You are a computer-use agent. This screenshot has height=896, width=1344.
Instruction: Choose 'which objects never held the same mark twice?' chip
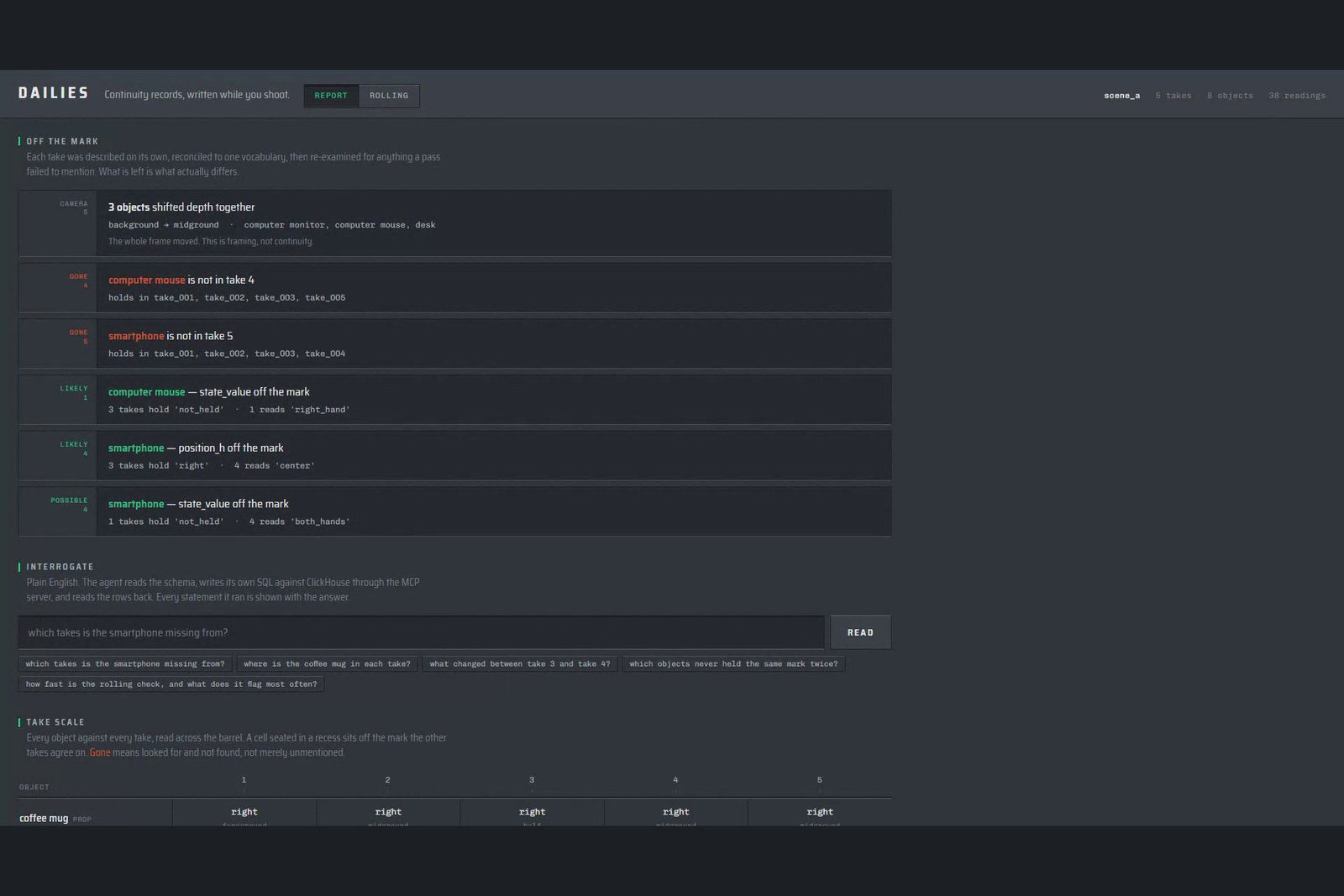pyautogui.click(x=733, y=663)
